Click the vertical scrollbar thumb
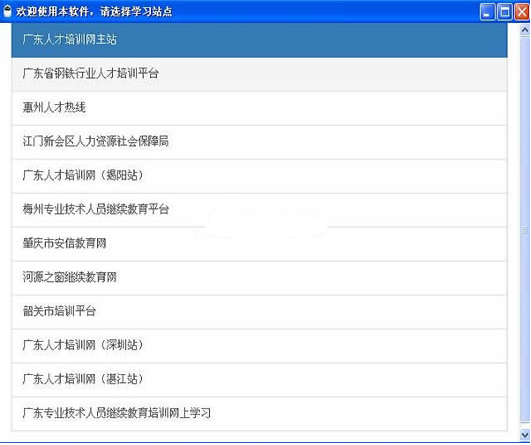Viewport: 531px width, 445px height. pos(525,230)
